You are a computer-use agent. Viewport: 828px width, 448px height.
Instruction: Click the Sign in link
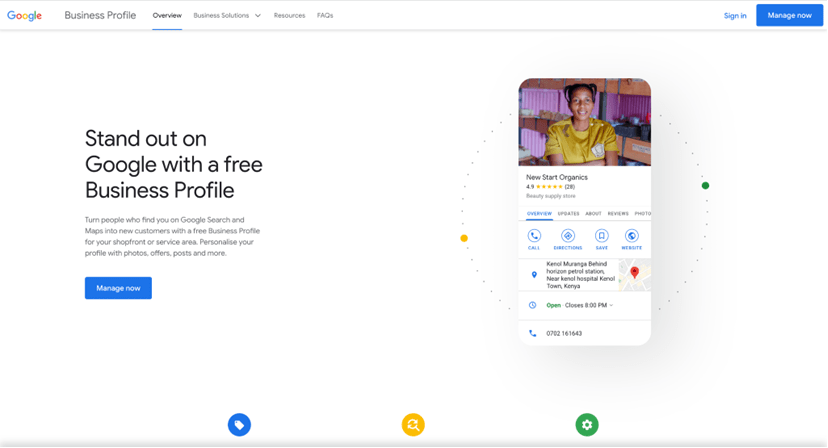point(735,15)
